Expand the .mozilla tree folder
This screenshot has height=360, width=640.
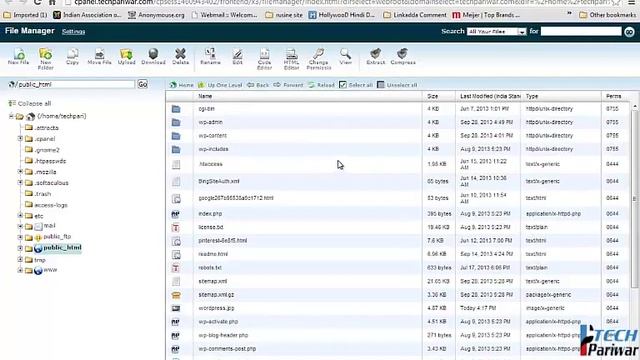(20, 172)
